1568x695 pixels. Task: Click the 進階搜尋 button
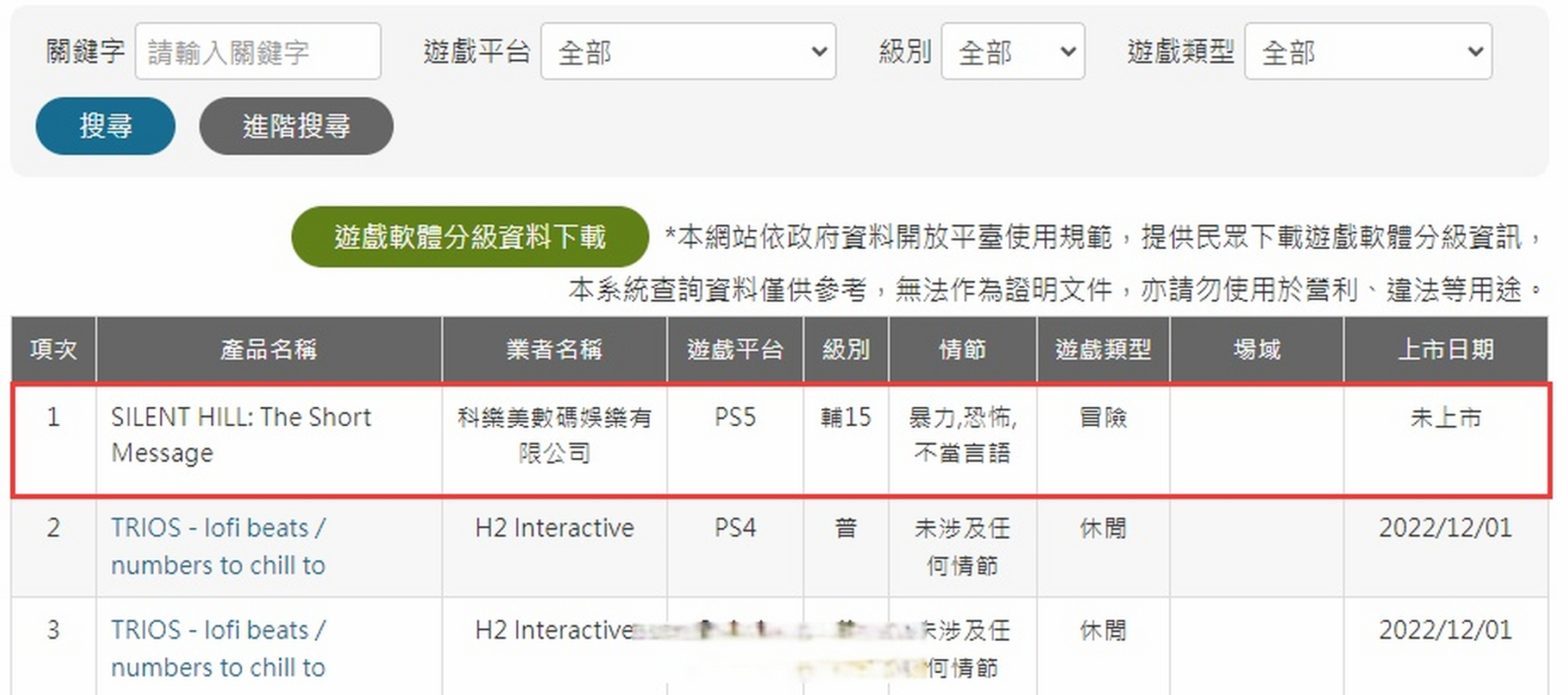pyautogui.click(x=296, y=126)
